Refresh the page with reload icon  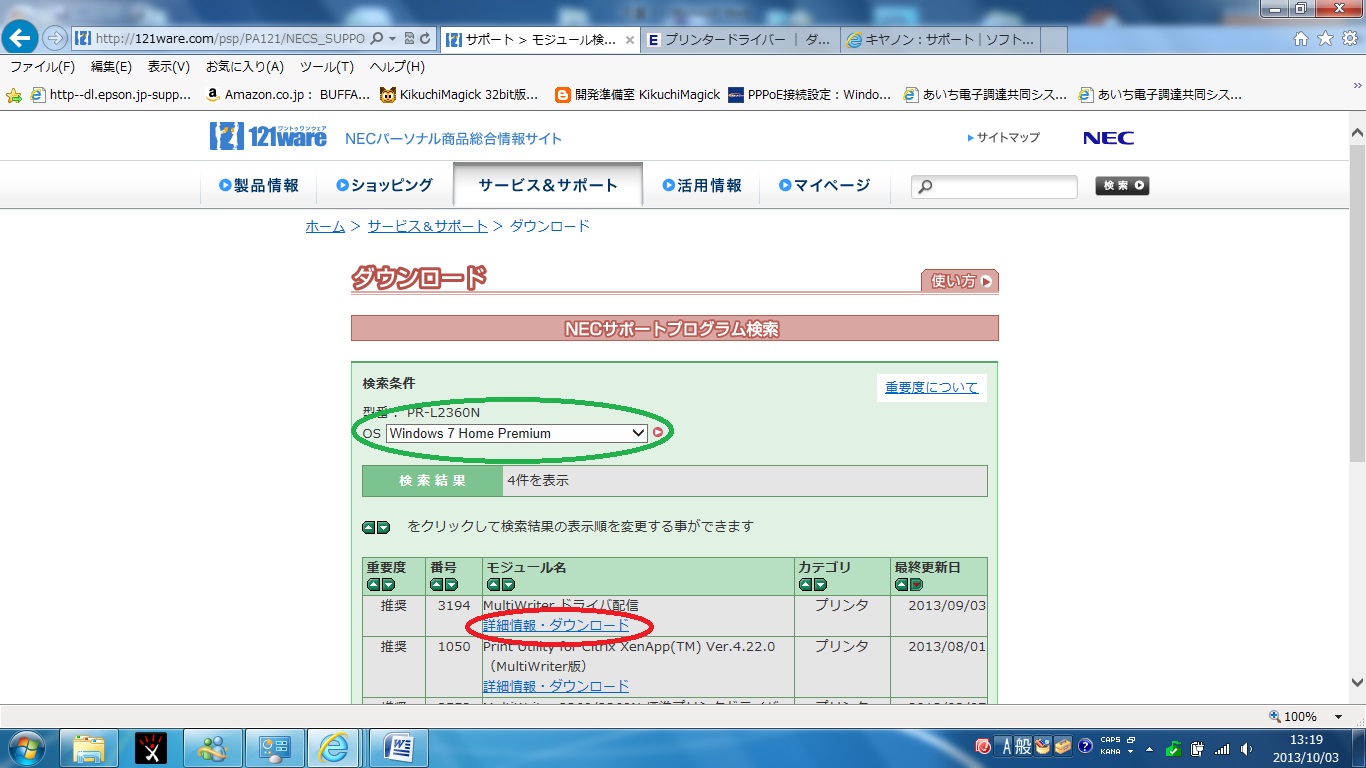click(425, 39)
